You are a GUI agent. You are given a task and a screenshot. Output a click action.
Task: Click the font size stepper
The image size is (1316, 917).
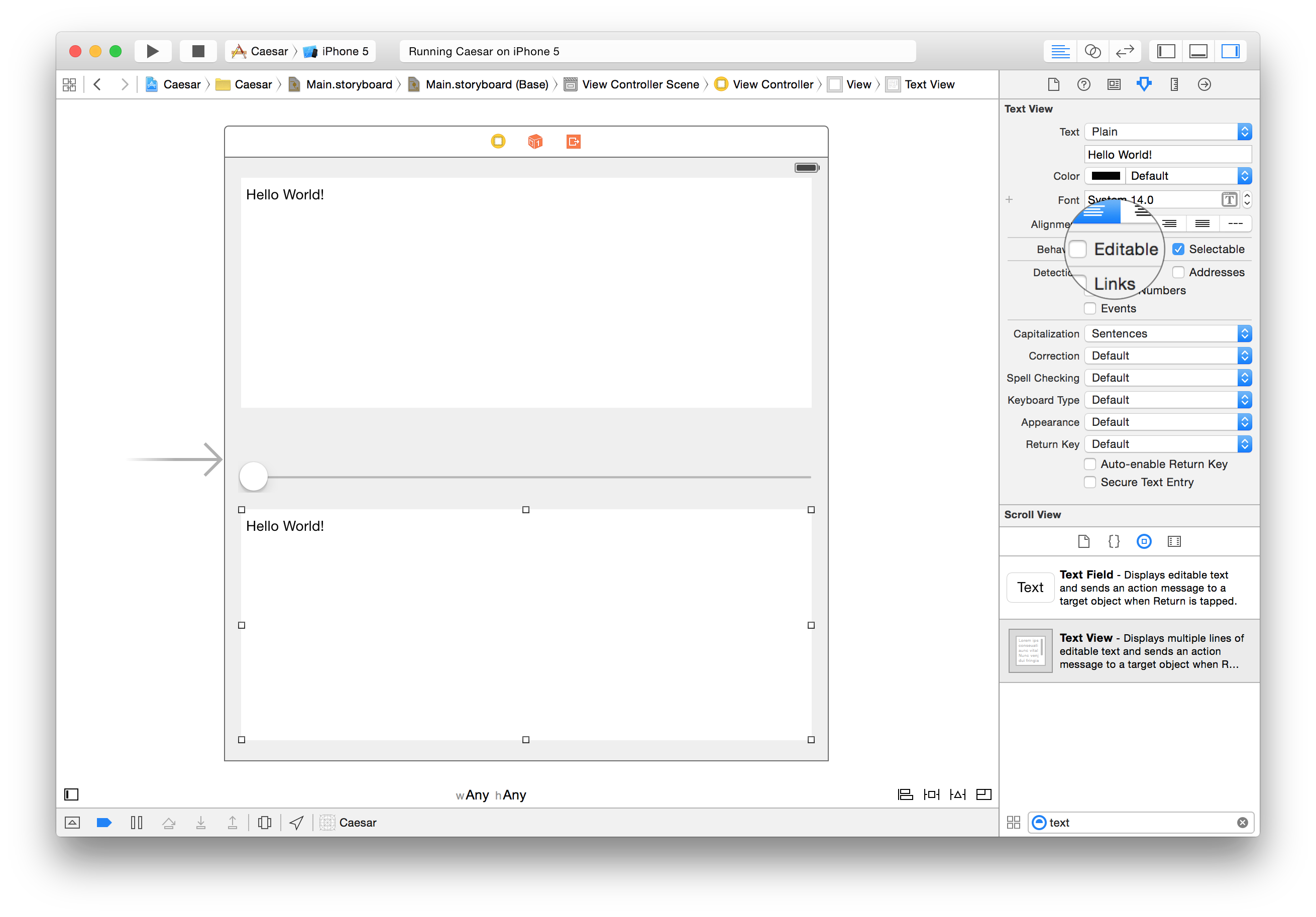pos(1247,199)
